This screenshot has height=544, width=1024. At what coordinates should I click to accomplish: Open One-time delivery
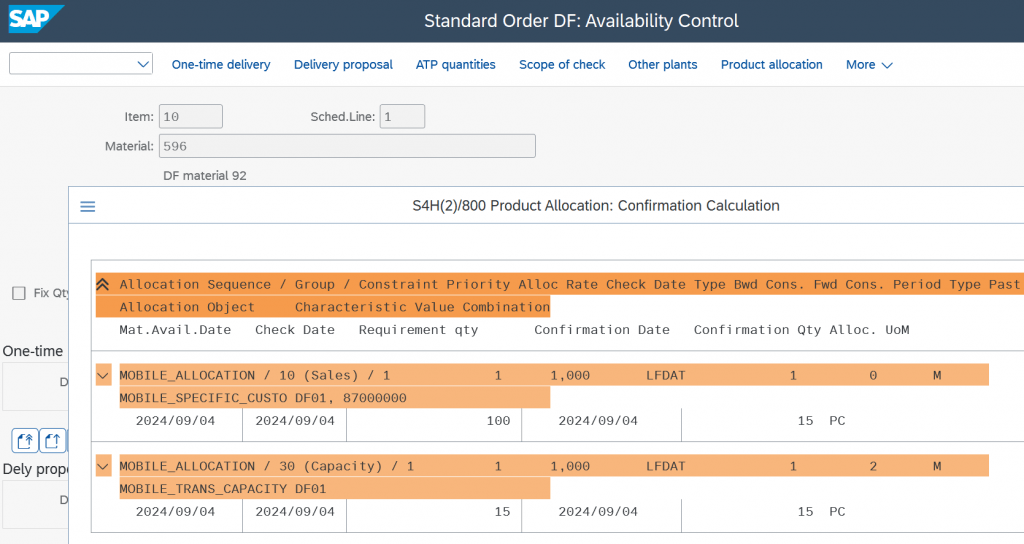221,65
